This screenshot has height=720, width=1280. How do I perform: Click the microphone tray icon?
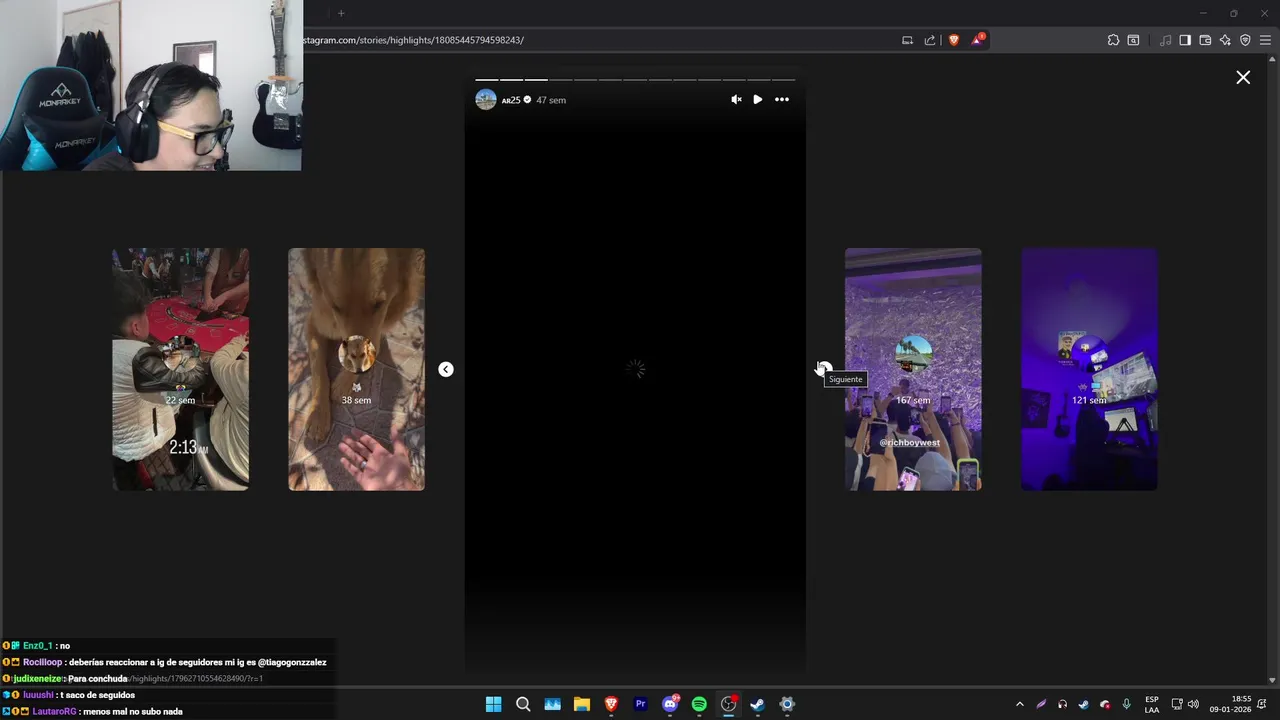click(1127, 704)
